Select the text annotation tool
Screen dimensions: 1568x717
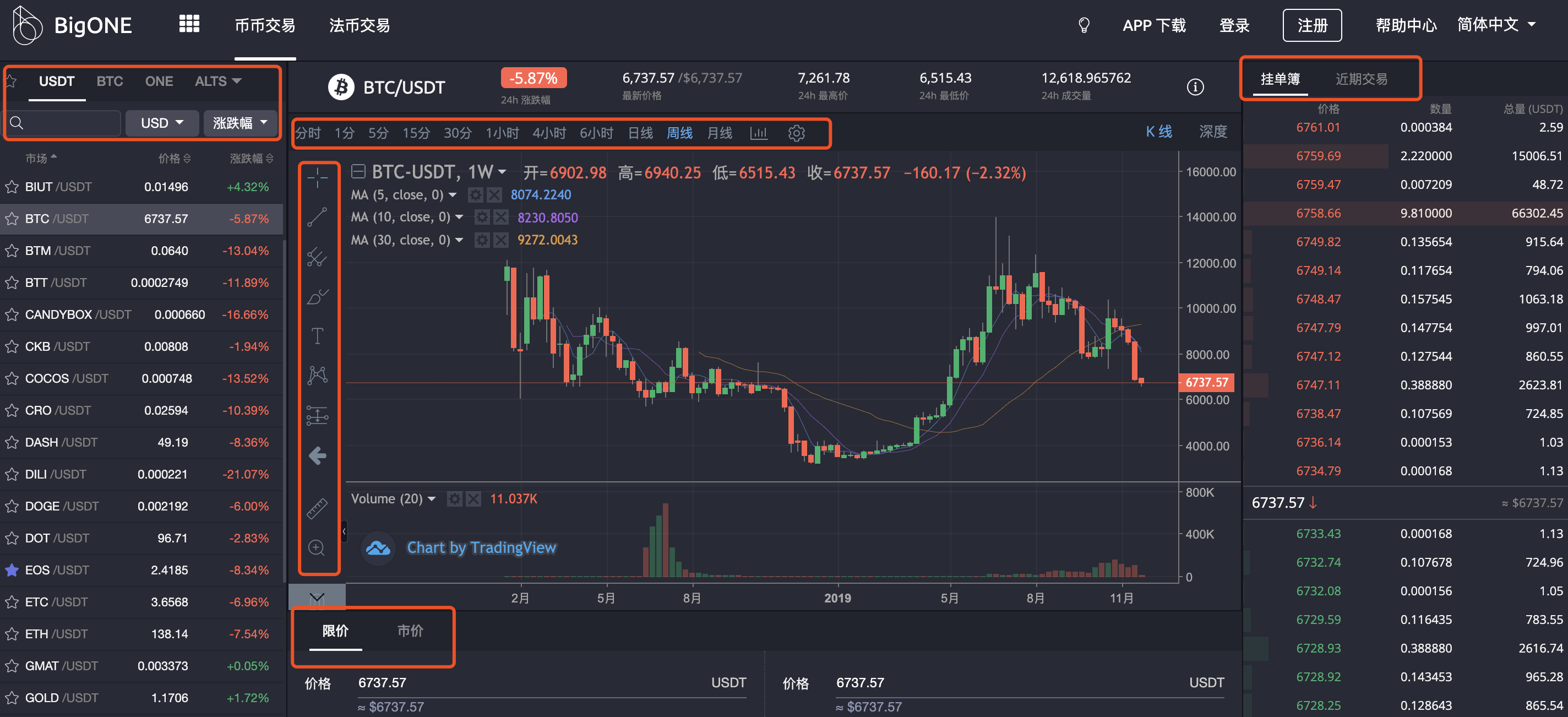317,335
